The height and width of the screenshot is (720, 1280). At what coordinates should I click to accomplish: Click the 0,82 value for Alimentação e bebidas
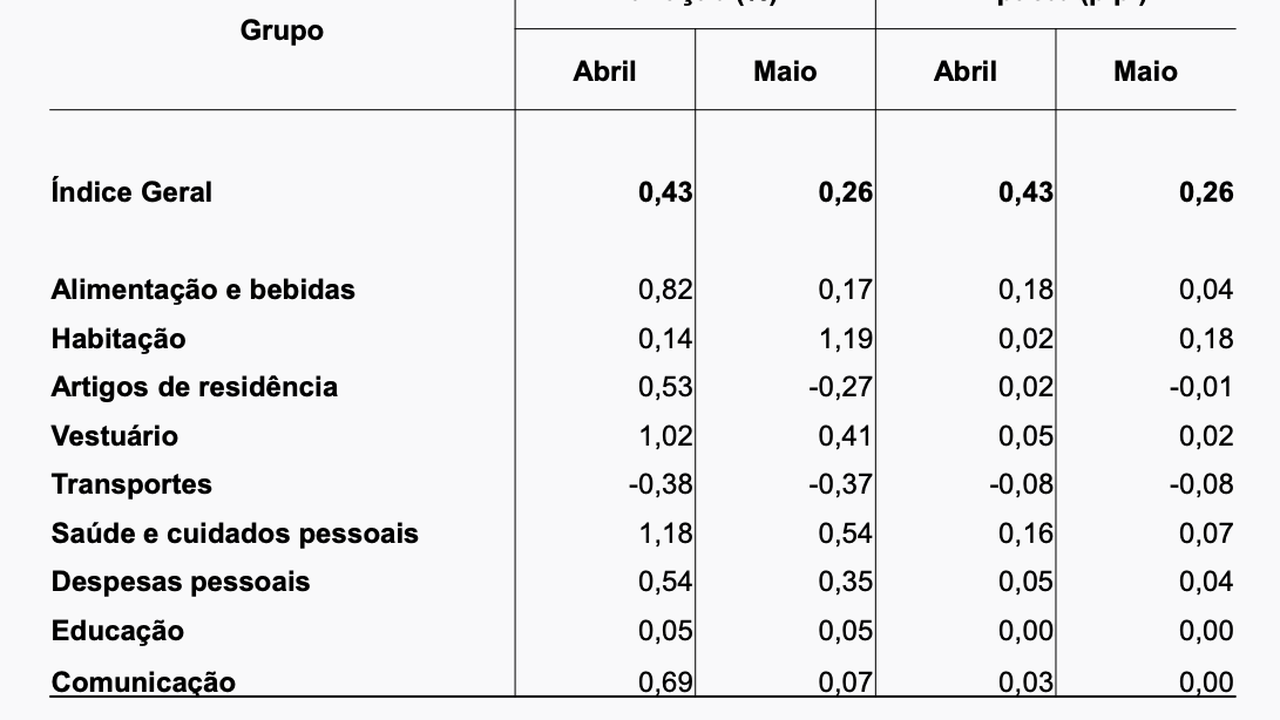point(665,290)
